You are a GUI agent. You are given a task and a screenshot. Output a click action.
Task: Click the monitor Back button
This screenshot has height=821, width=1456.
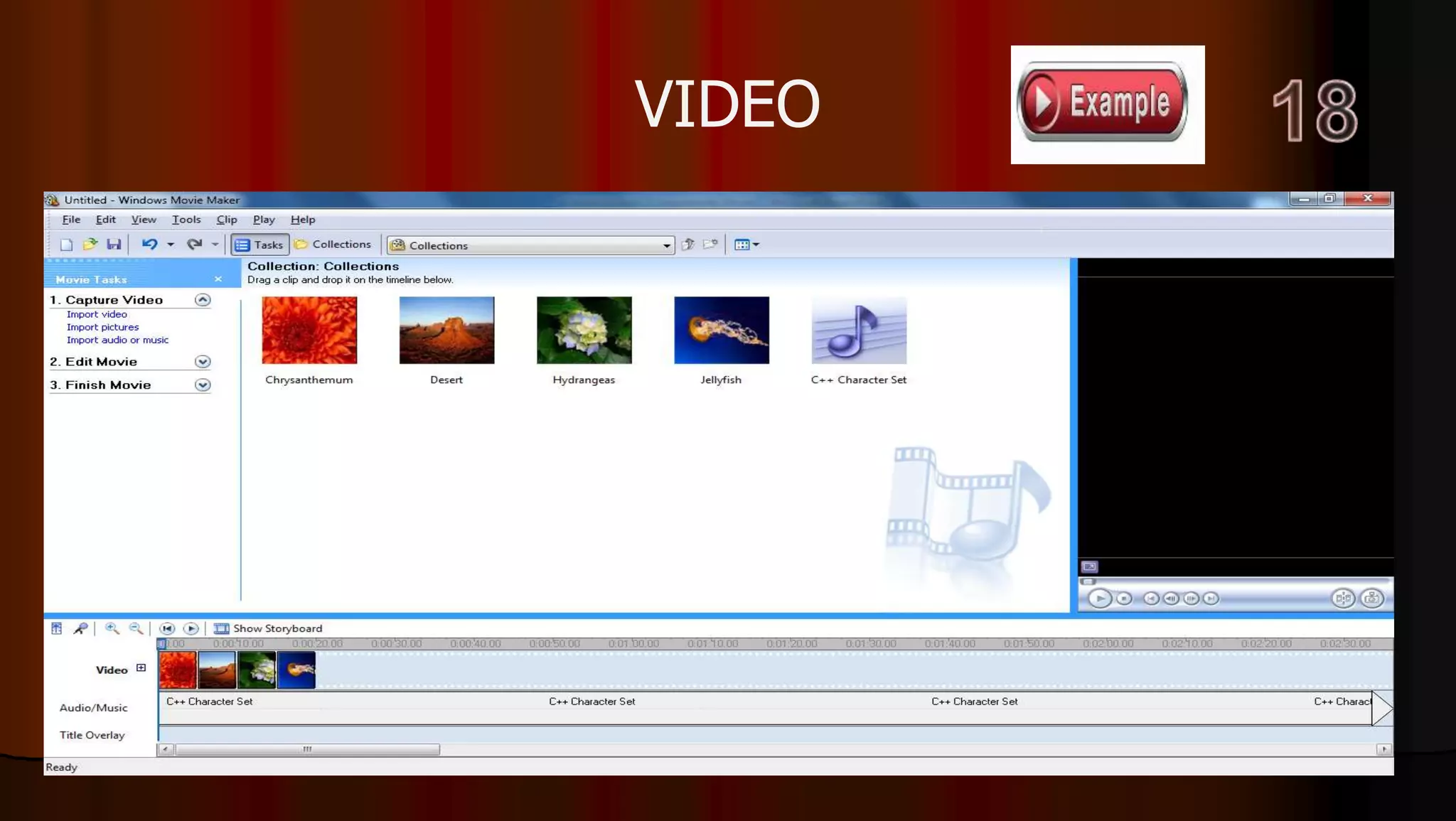point(1151,599)
